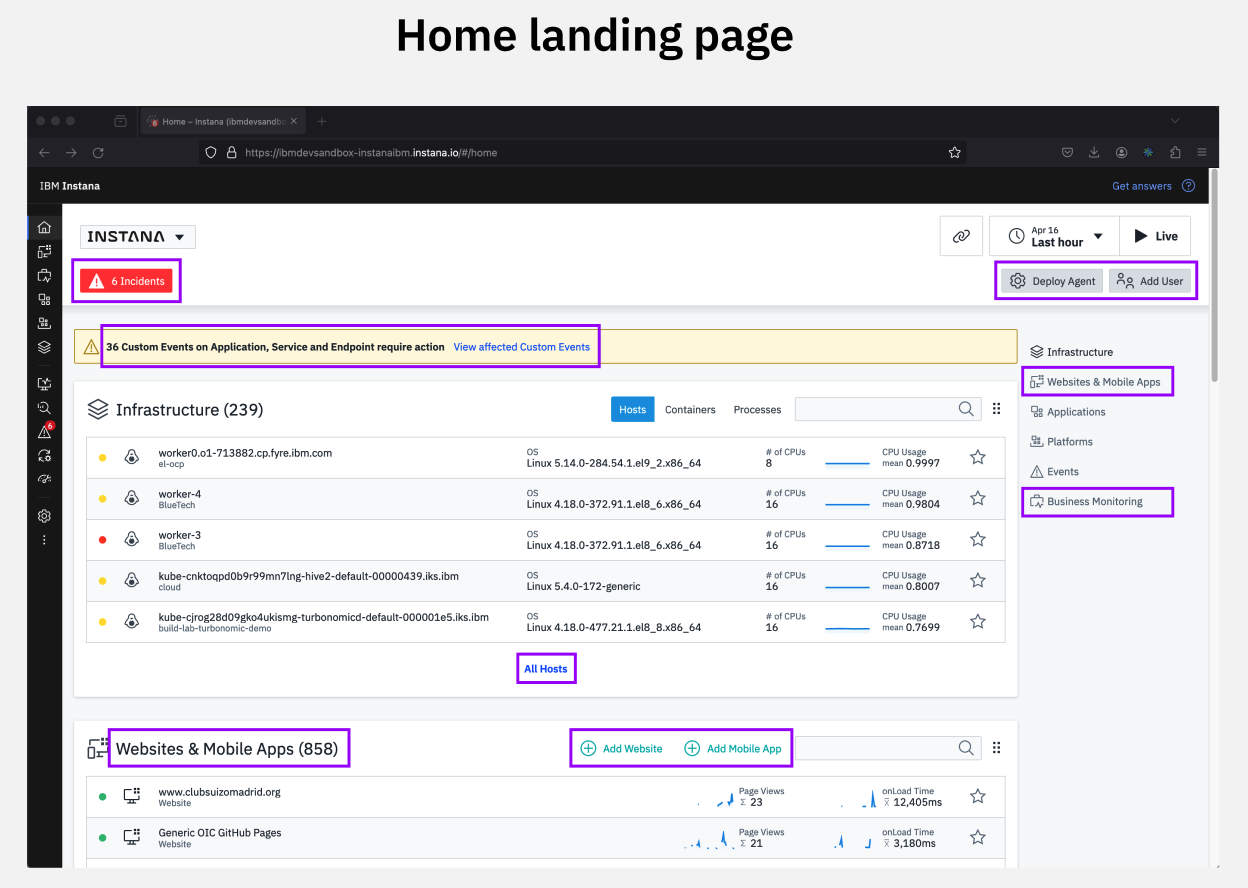Open the Last hour time range dropdown

pos(1054,236)
